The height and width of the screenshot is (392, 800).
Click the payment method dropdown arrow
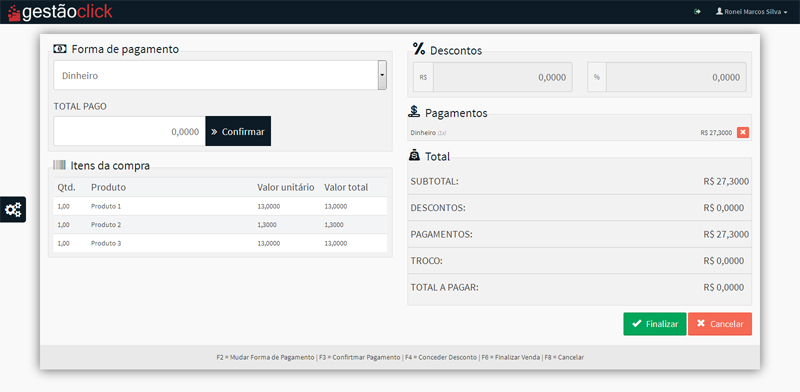382,76
